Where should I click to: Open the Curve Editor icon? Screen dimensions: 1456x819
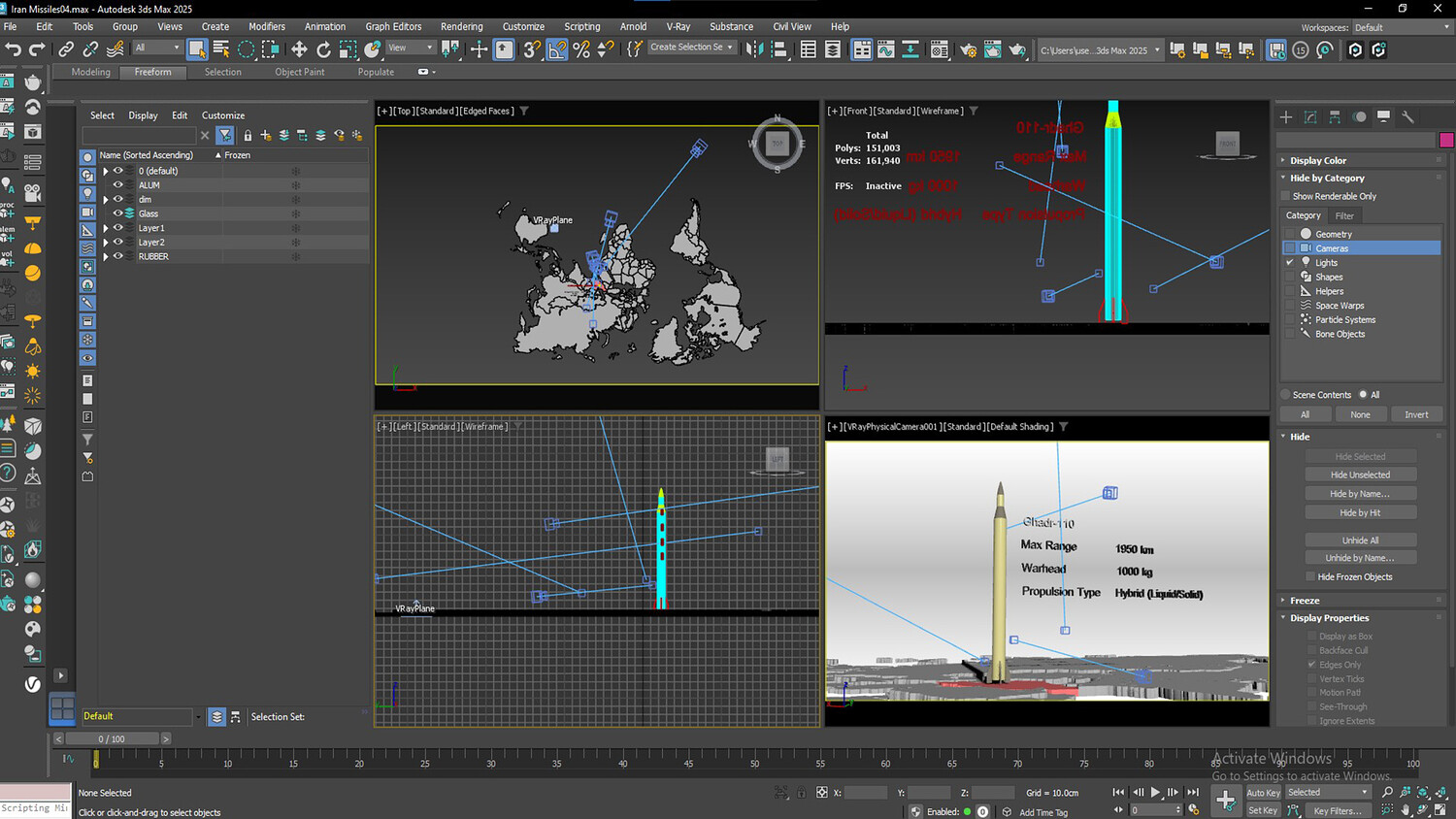(x=886, y=49)
